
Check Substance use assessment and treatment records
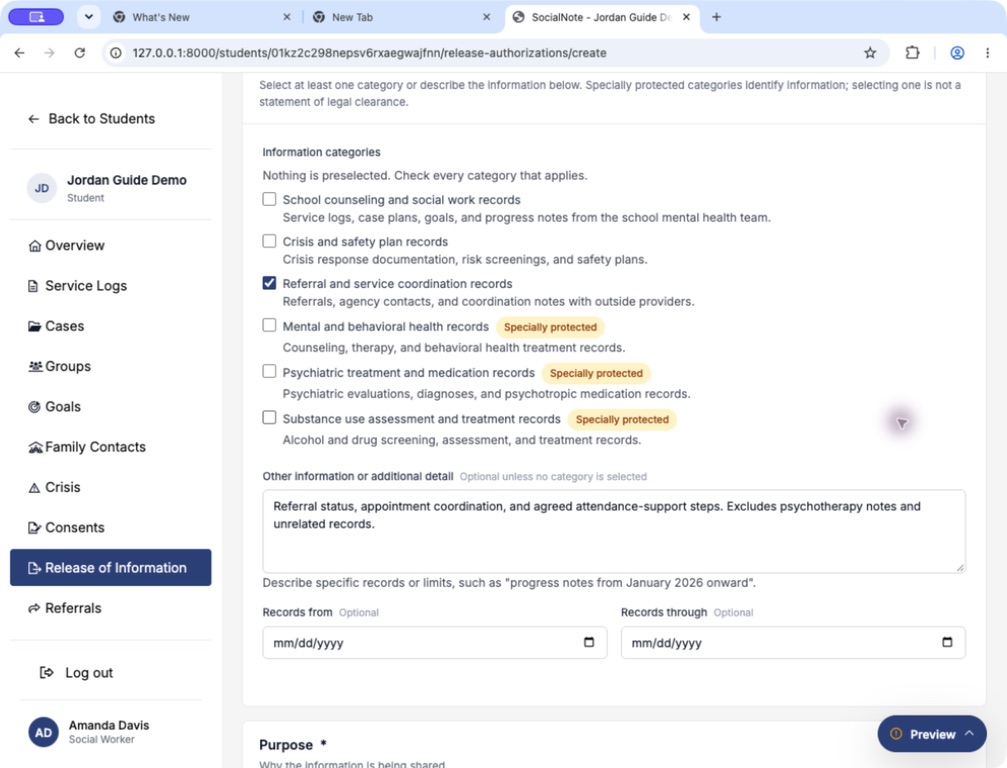pos(269,418)
